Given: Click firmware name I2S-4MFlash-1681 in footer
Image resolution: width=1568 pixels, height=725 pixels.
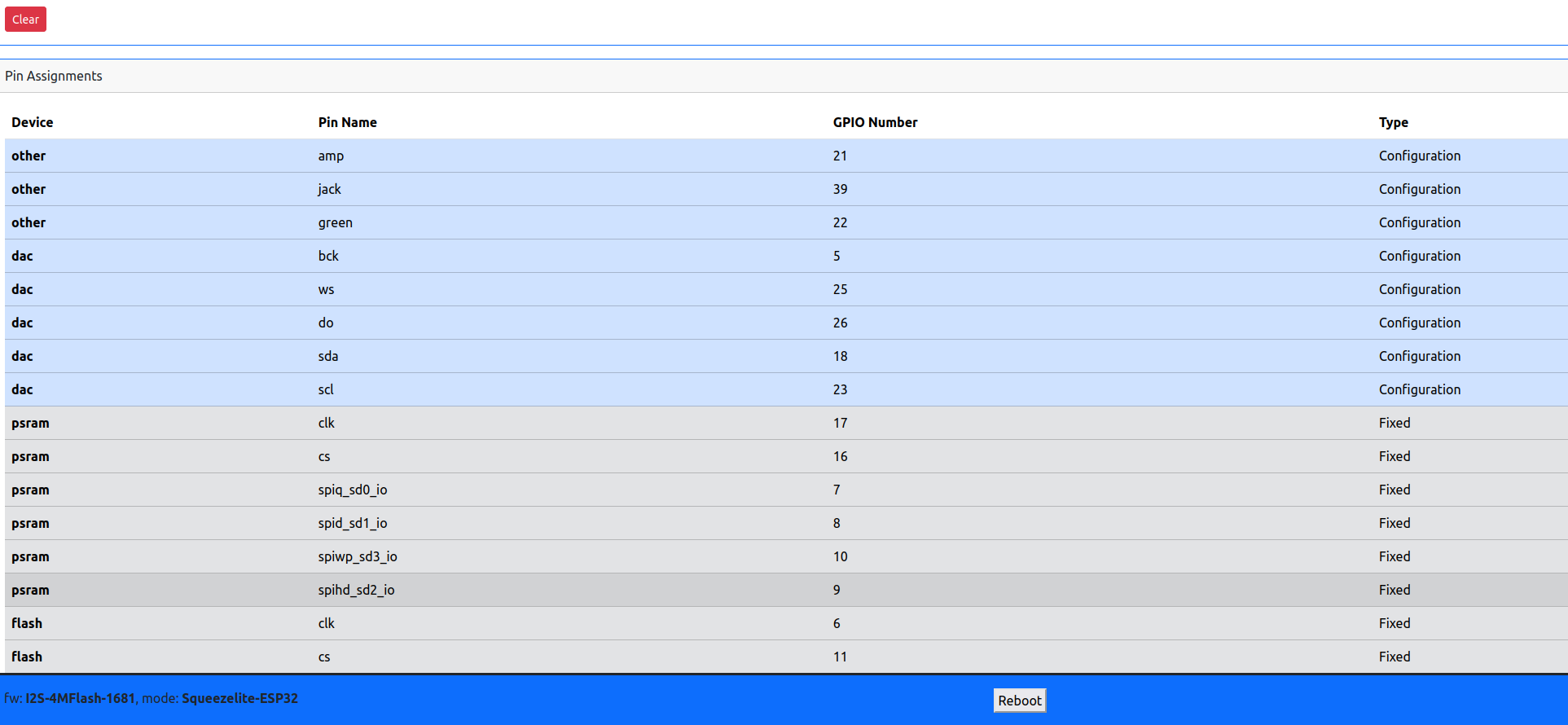Looking at the screenshot, I should point(80,698).
